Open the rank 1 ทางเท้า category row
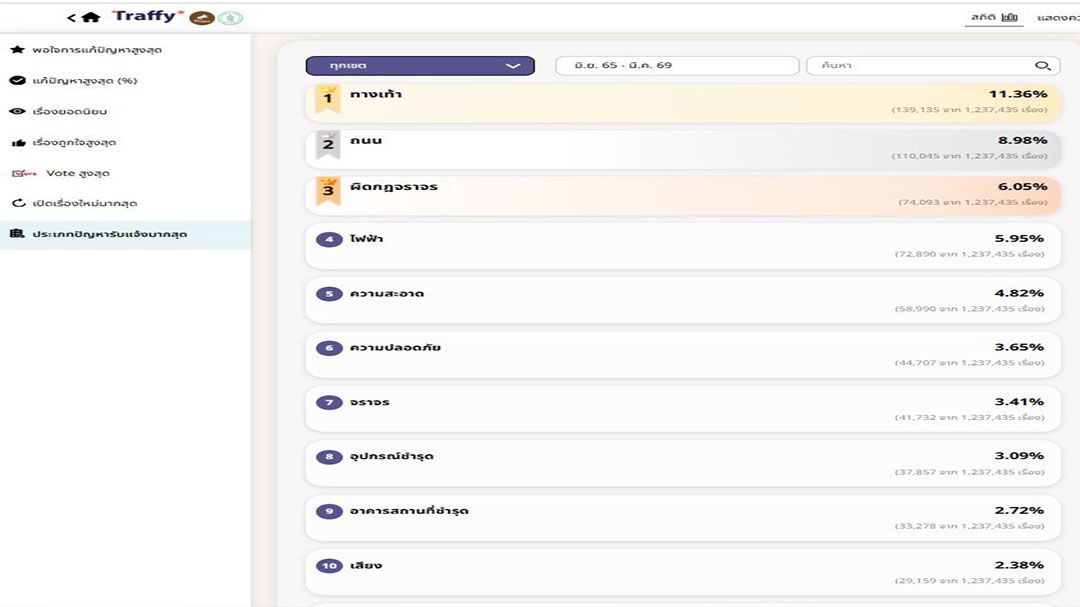Viewport: 1080px width, 607px height. (683, 101)
